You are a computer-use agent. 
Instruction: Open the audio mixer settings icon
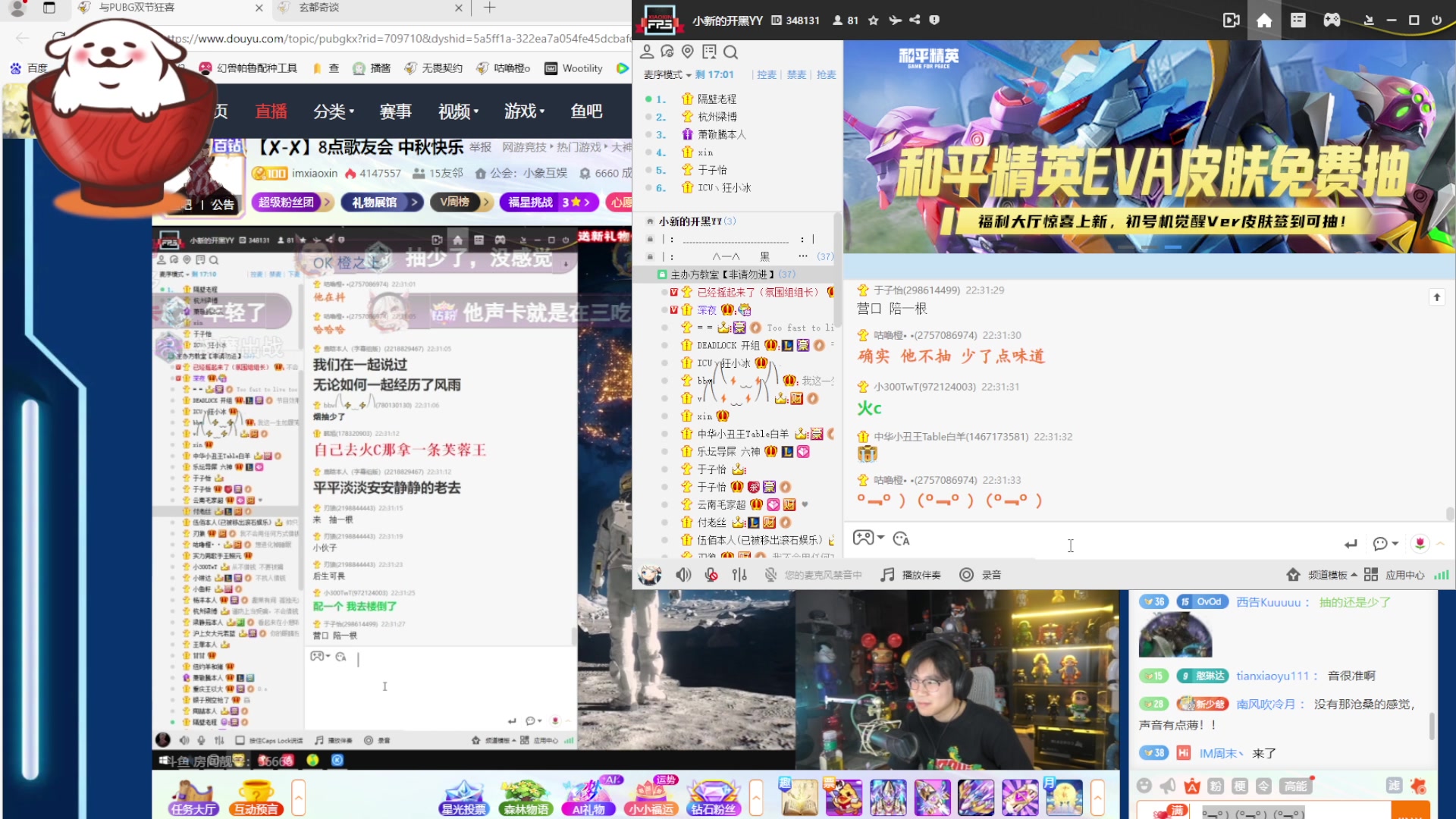(739, 575)
